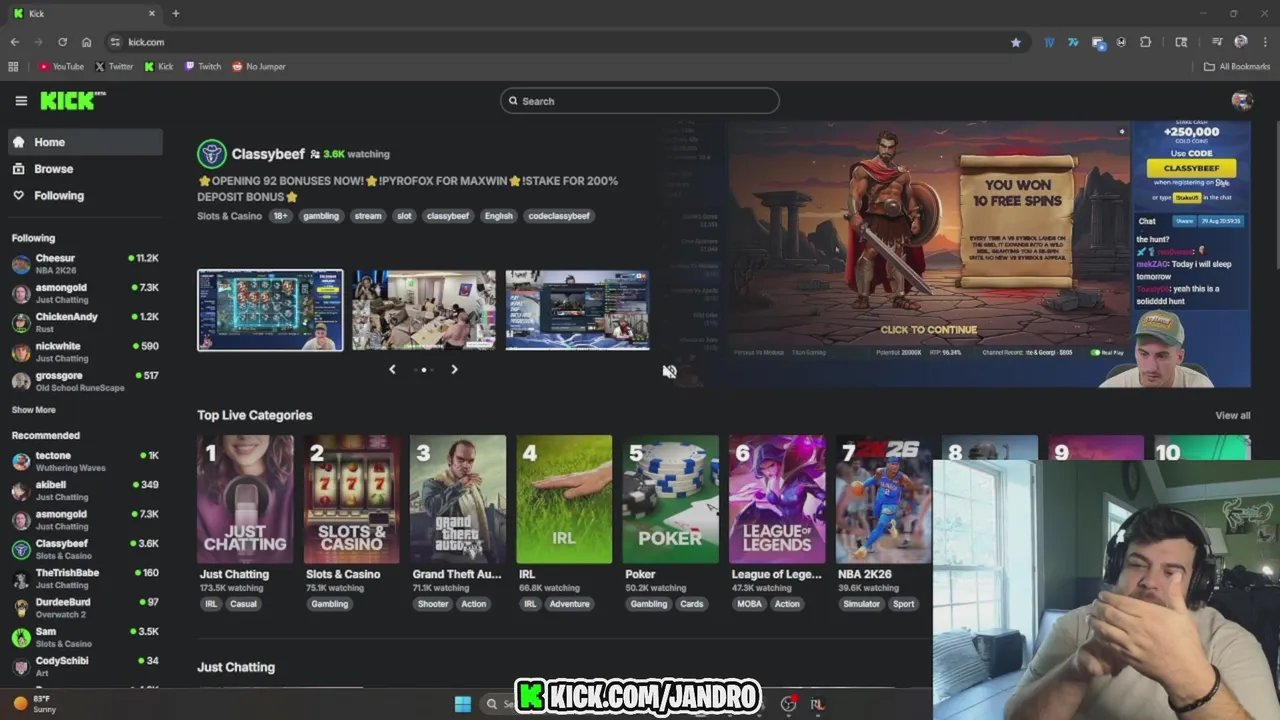Open the Kick user avatar menu
Viewport: 1280px width, 720px height.
tap(1242, 100)
